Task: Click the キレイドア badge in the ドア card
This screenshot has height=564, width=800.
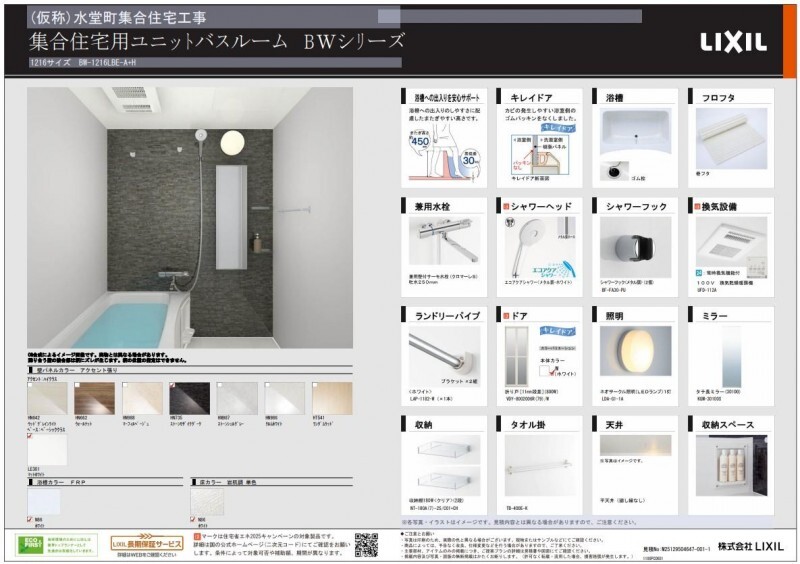Action: (x=558, y=331)
